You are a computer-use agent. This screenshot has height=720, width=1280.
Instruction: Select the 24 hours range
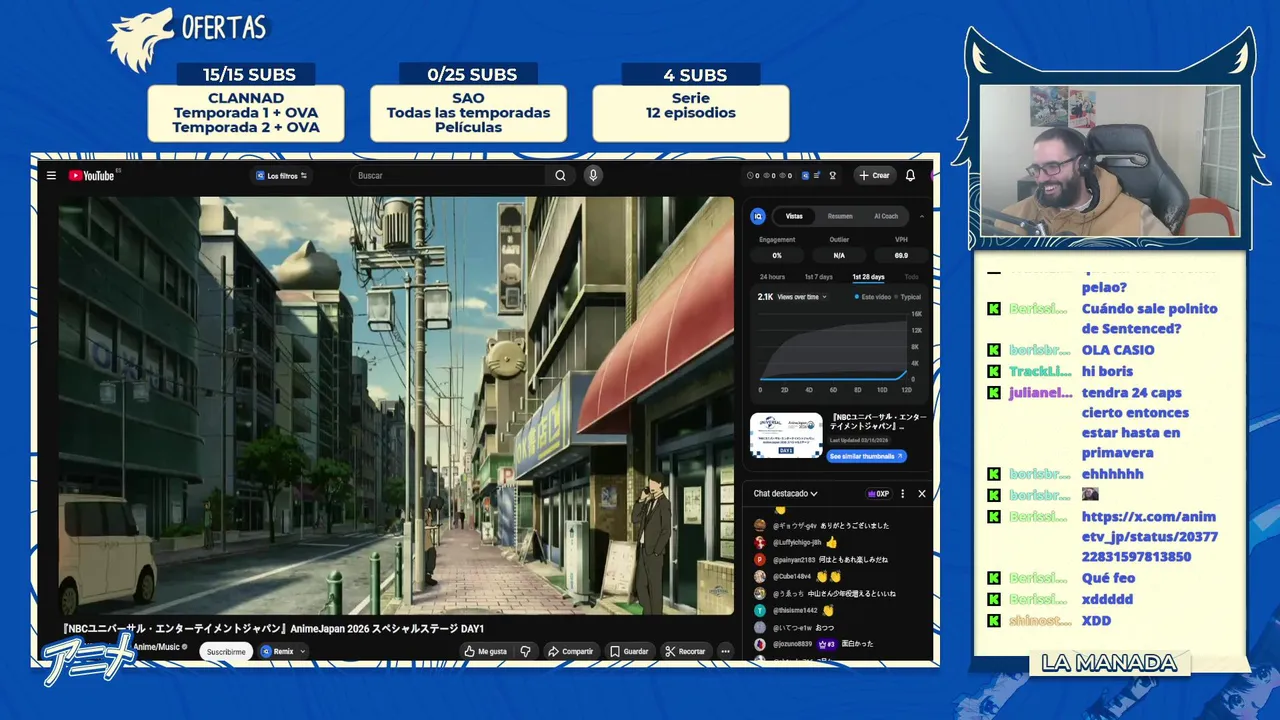[x=772, y=277]
